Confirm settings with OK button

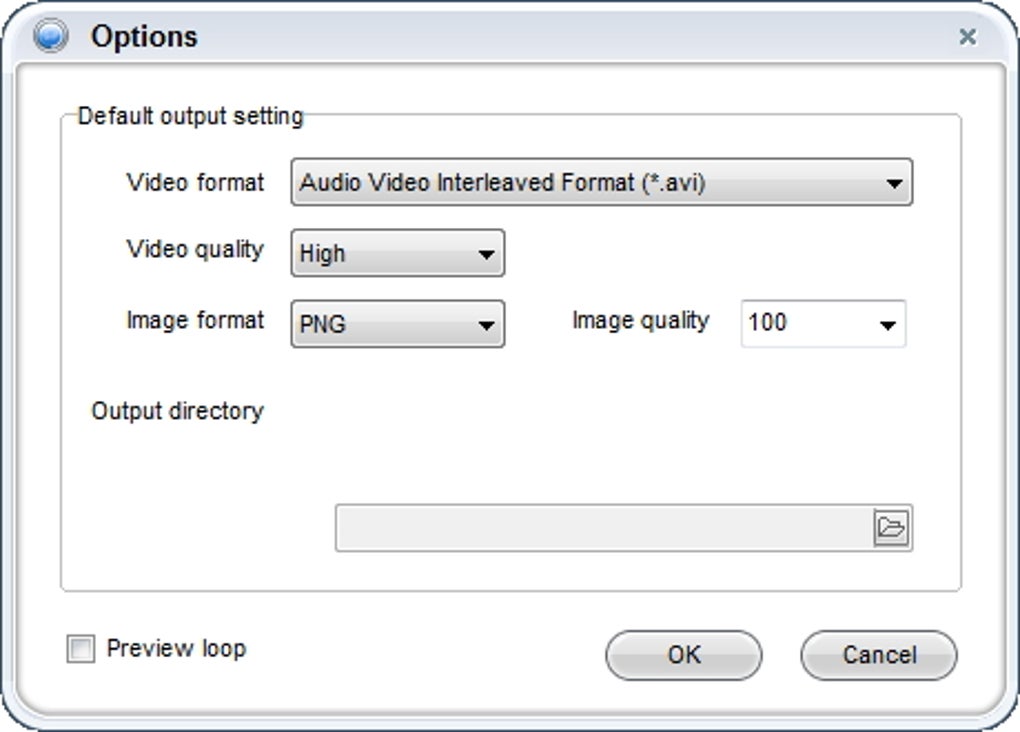pyautogui.click(x=684, y=655)
